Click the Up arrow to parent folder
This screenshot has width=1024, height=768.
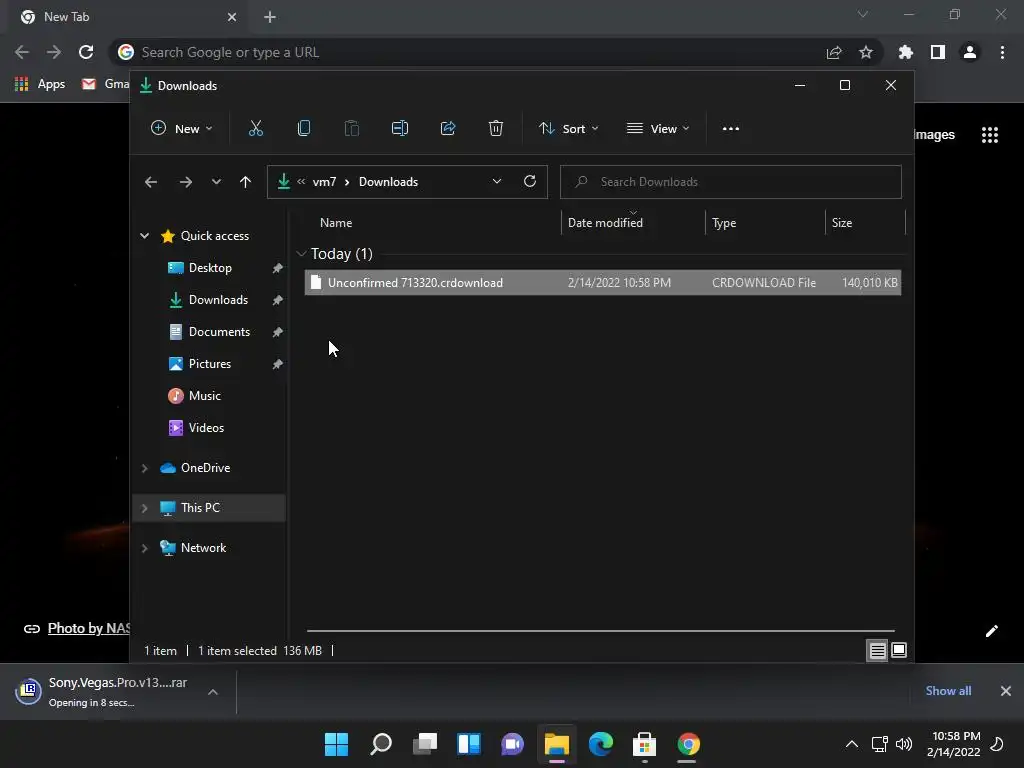(245, 182)
